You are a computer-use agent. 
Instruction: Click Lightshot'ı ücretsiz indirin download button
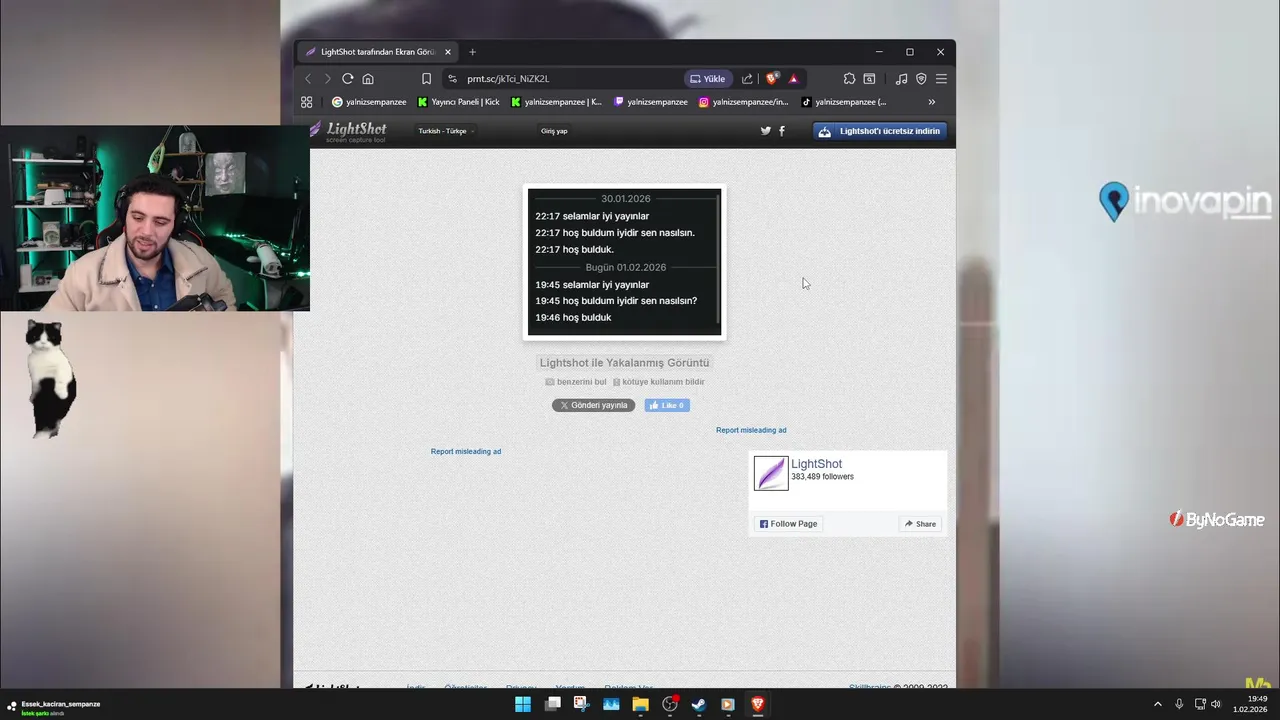880,131
